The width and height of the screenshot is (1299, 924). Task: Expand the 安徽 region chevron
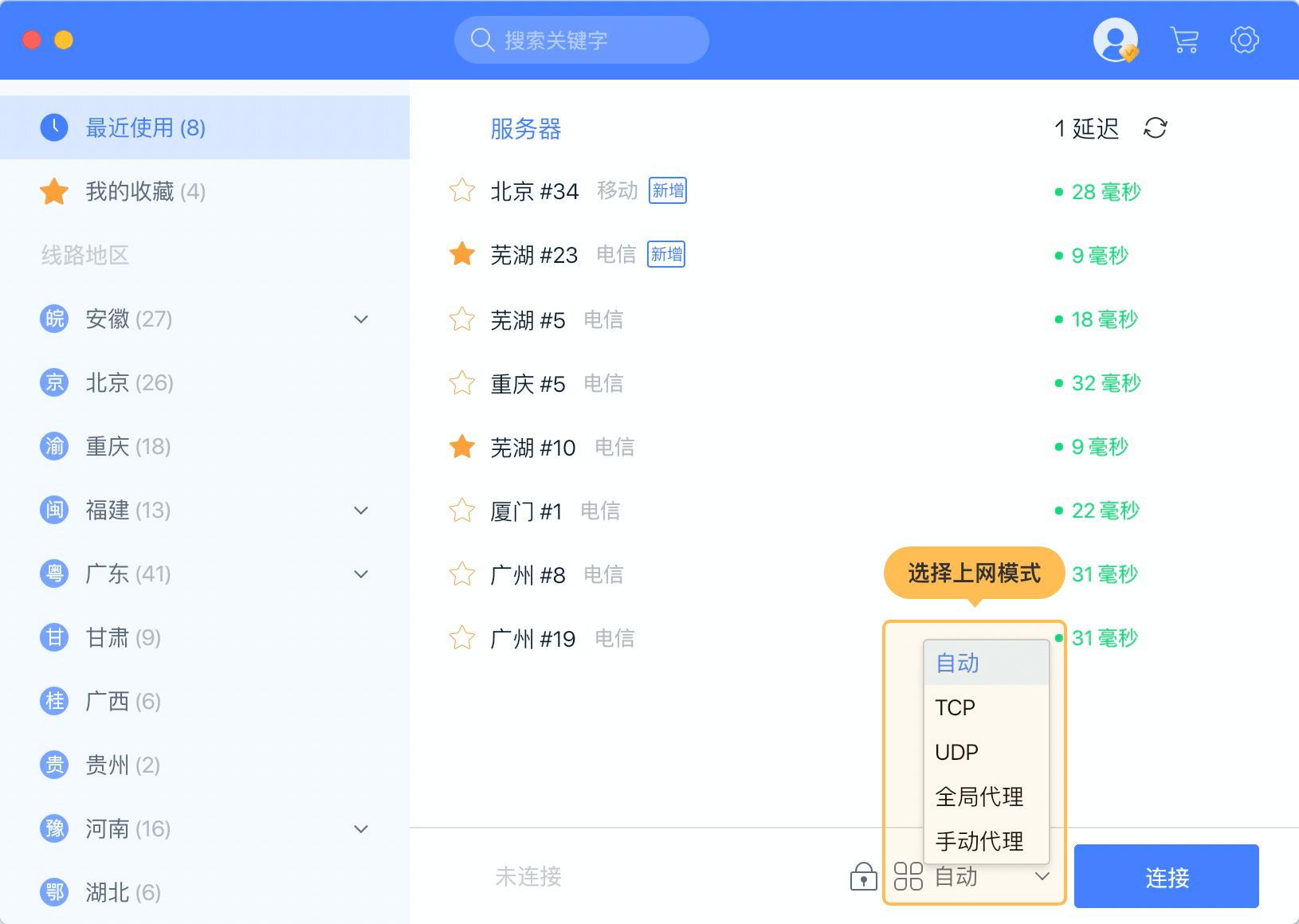[x=361, y=319]
